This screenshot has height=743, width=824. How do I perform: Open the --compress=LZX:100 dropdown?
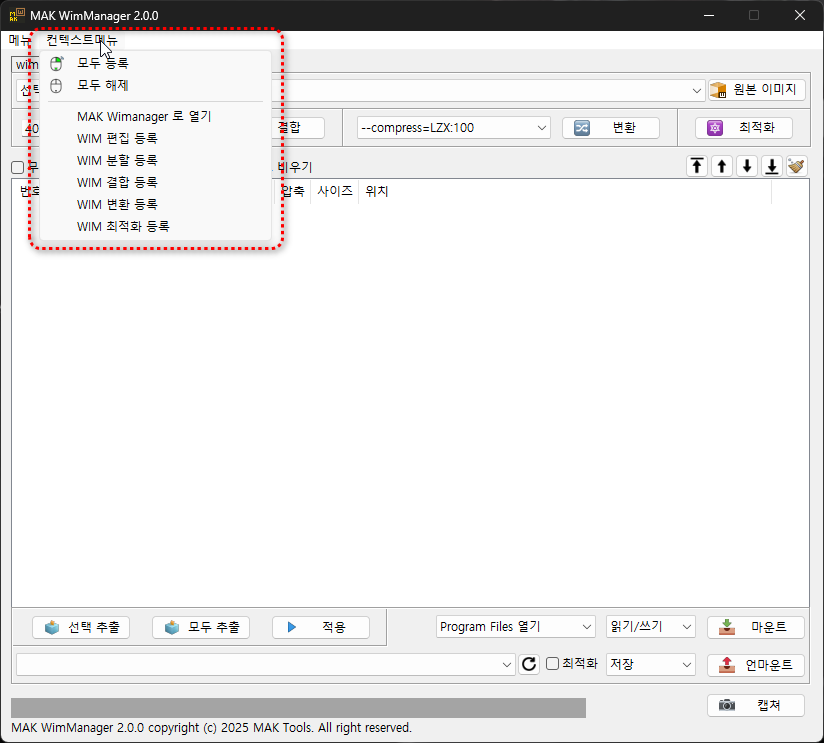pyautogui.click(x=454, y=128)
